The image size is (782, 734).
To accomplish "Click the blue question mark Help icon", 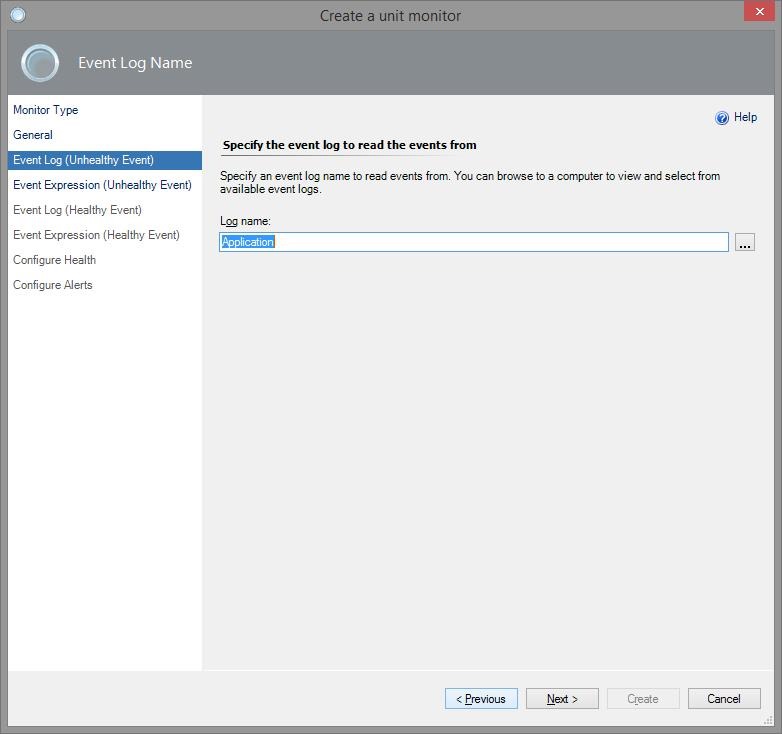I will pyautogui.click(x=722, y=118).
